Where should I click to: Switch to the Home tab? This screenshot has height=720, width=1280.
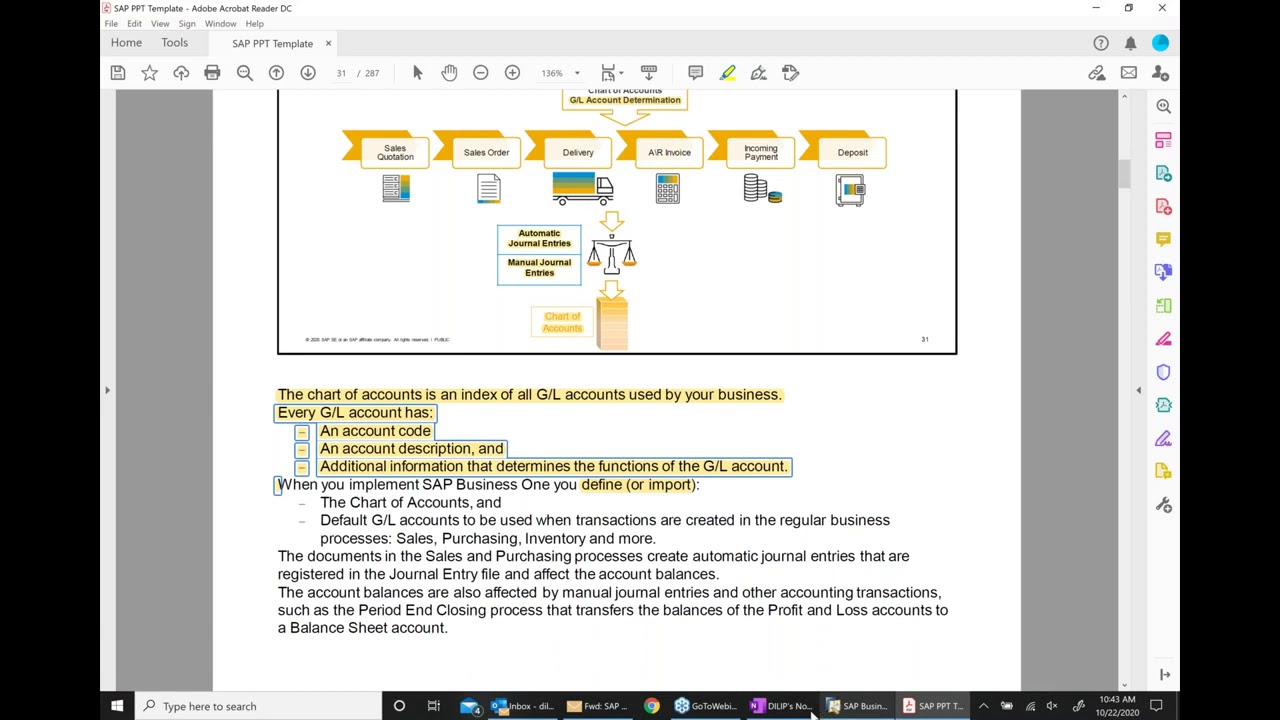click(126, 43)
